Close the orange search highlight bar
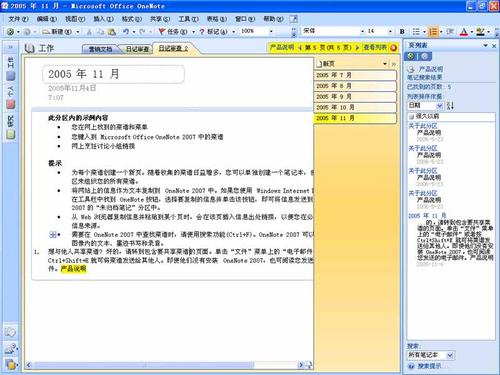This screenshot has width=500, height=375. [393, 48]
